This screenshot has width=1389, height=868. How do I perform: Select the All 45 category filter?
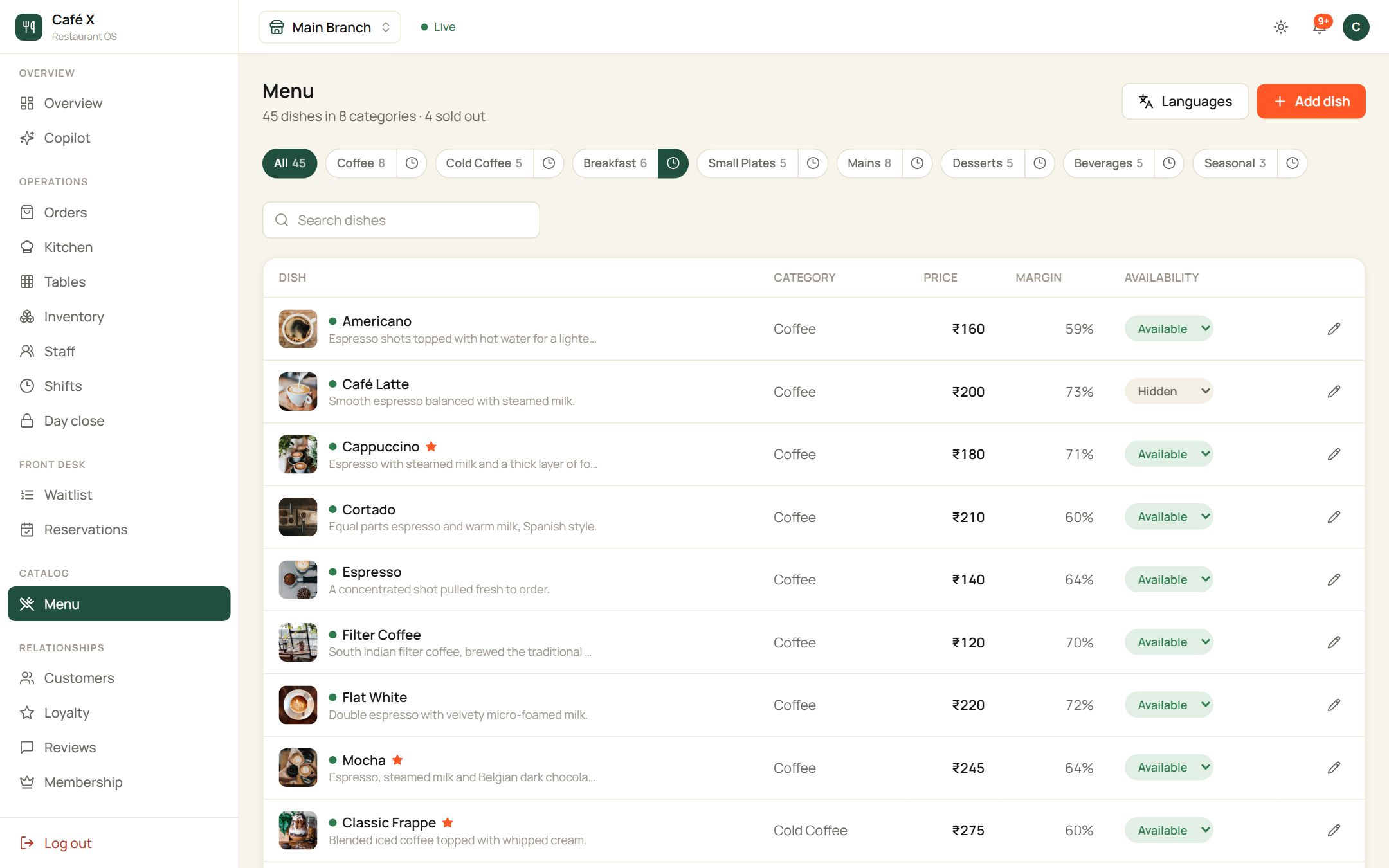[289, 163]
